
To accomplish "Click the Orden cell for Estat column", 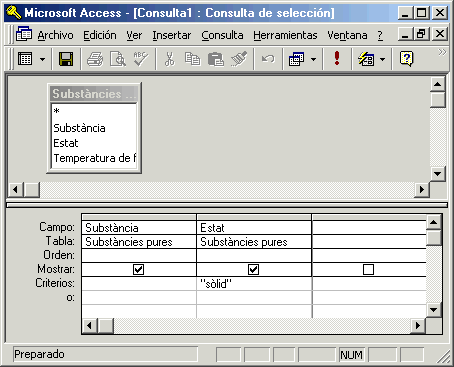I will [x=254, y=256].
